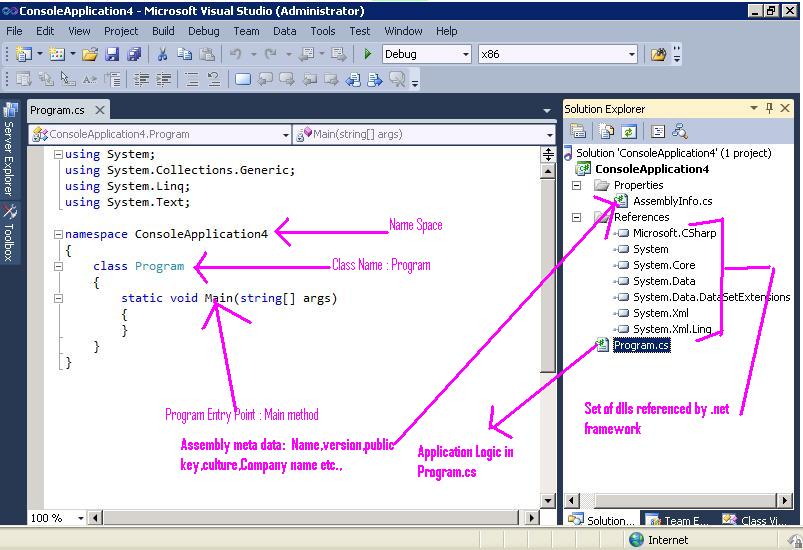Viewport: 803px width, 550px height.
Task: Click the editor split-window handle above scrollbar
Action: click(548, 154)
